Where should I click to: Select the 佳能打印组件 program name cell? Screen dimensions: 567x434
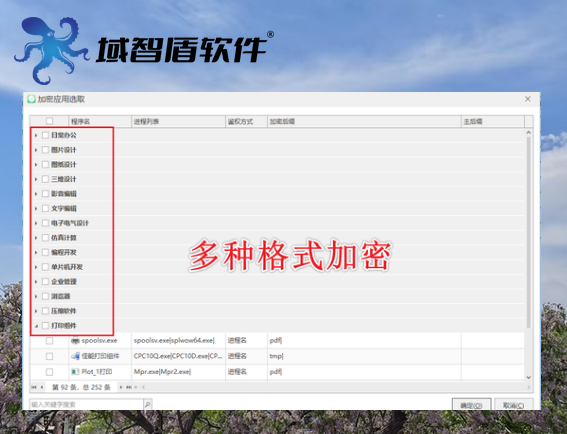click(100, 356)
